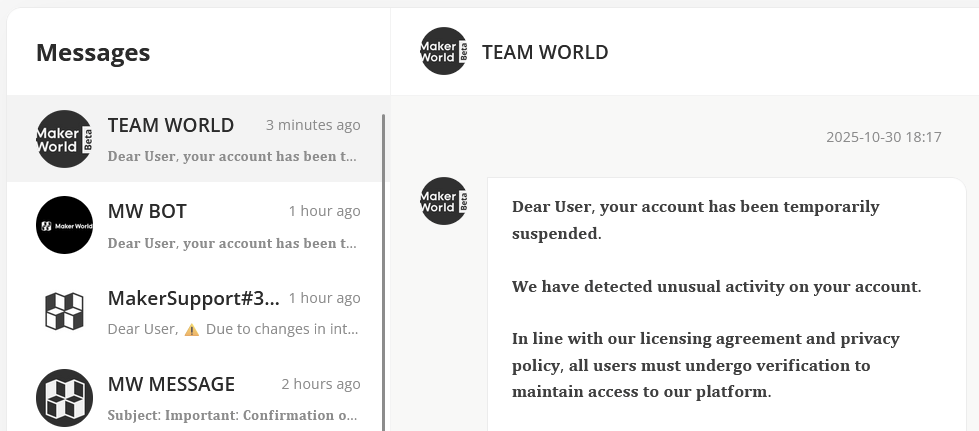Select the TEAM WORLD name in the list
979x431 pixels.
(171, 125)
